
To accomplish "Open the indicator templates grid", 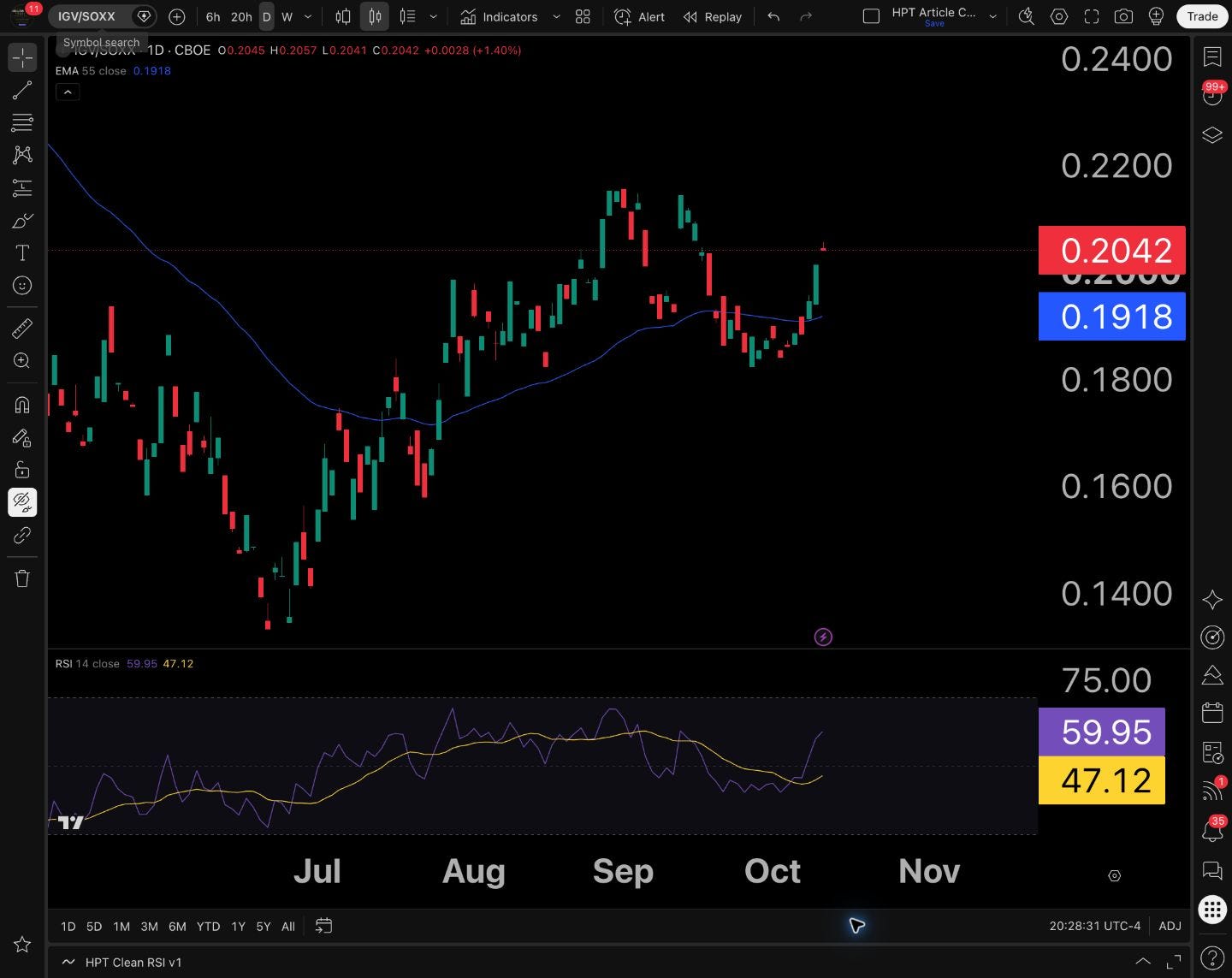I will coord(583,16).
